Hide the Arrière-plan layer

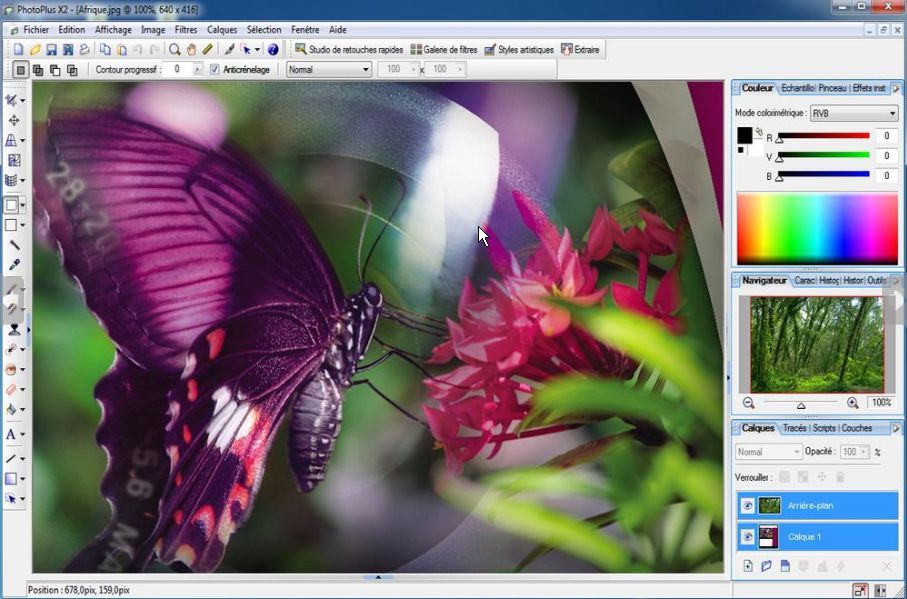point(747,506)
